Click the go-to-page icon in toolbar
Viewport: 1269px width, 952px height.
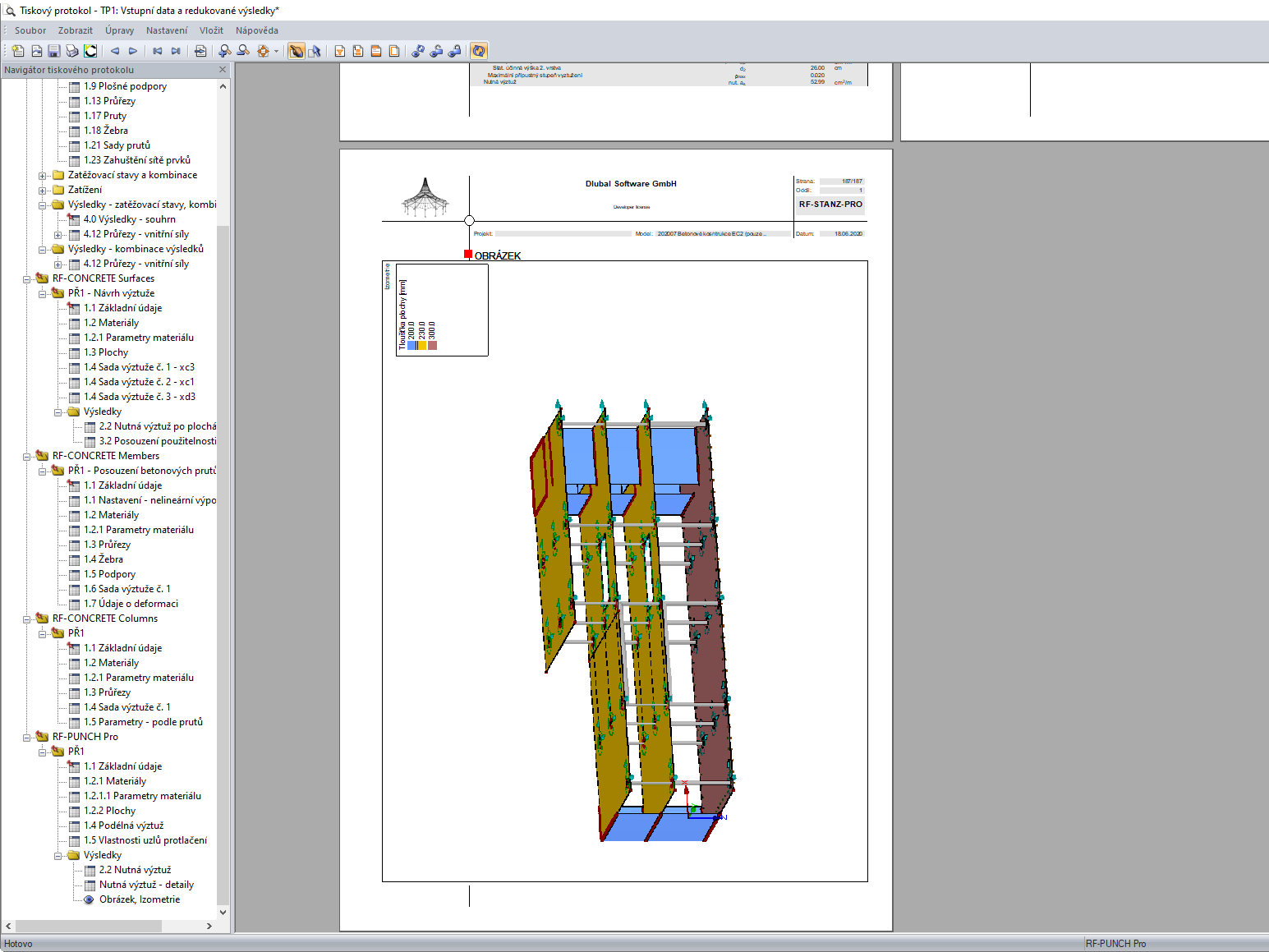point(200,51)
